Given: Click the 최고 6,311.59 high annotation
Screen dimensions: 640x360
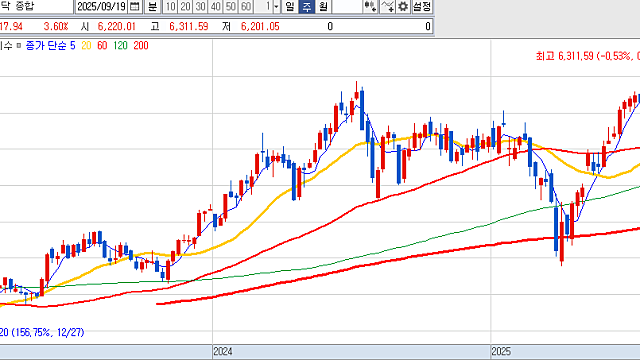Looking at the screenshot, I should [588, 56].
